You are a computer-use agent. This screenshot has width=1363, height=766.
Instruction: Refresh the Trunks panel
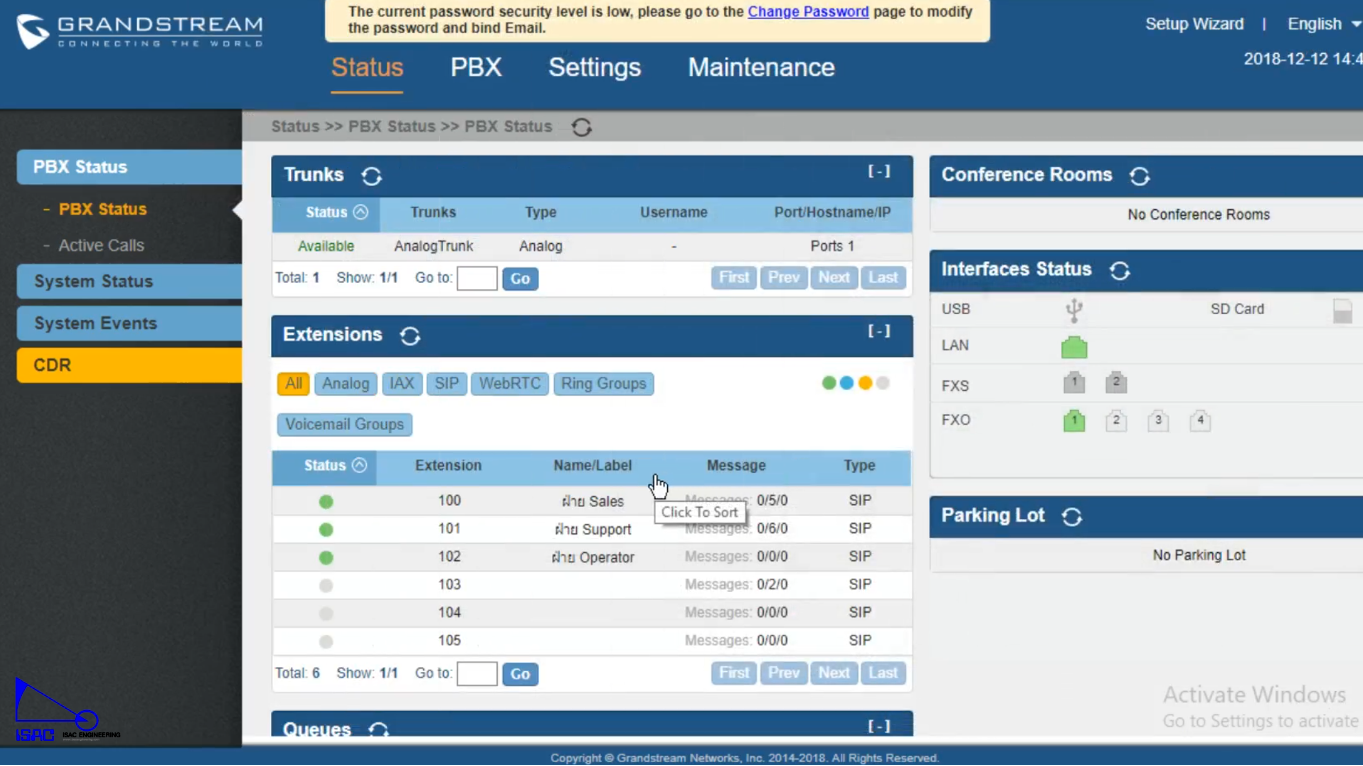tap(372, 176)
